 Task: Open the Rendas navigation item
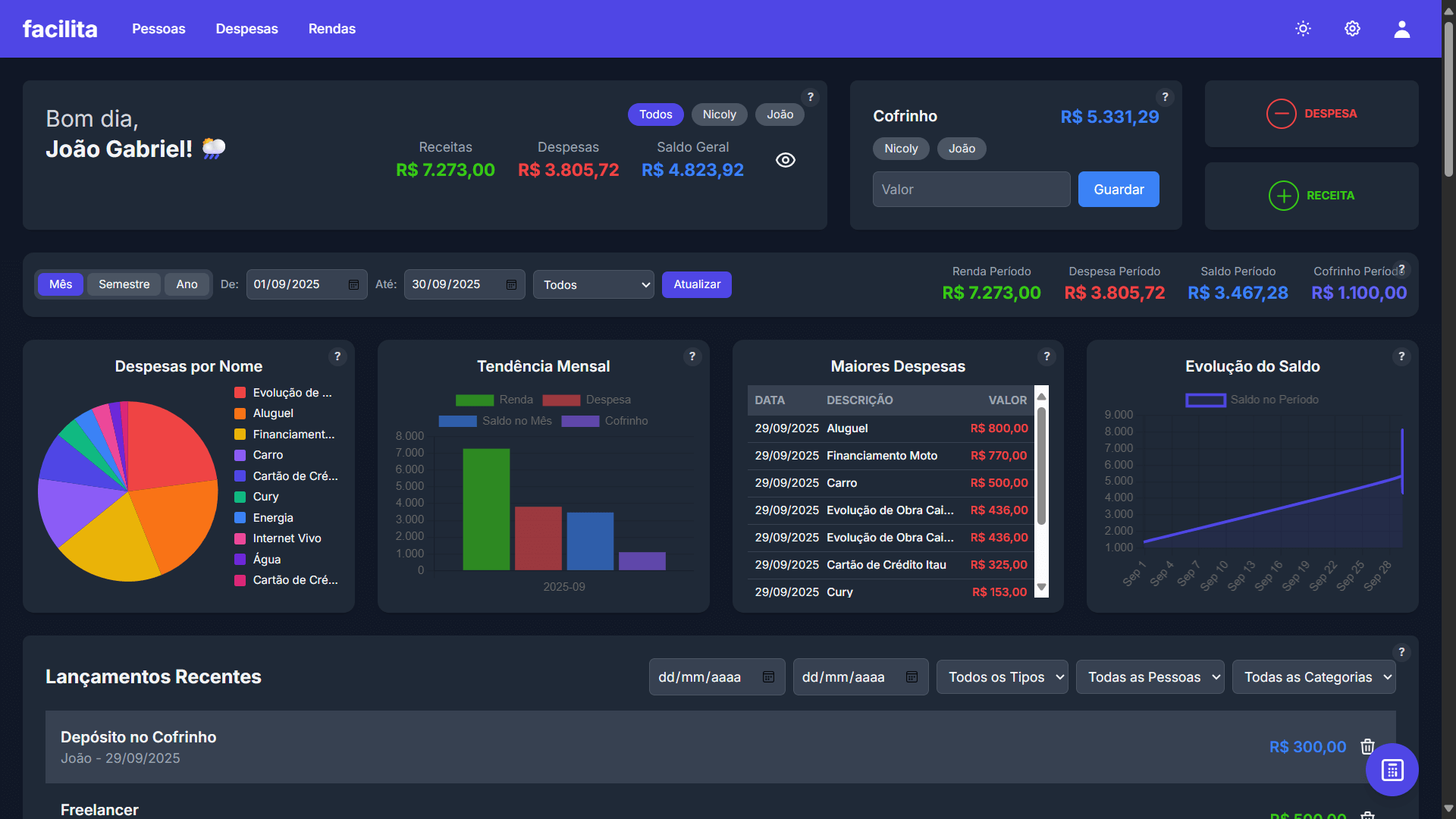pos(331,29)
